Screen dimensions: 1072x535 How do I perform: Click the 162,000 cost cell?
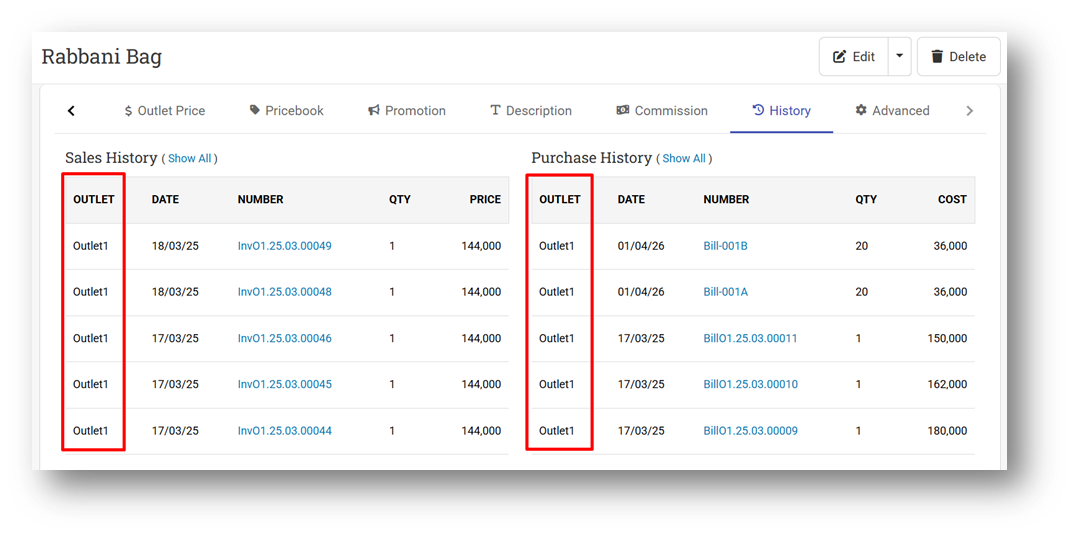click(x=948, y=385)
